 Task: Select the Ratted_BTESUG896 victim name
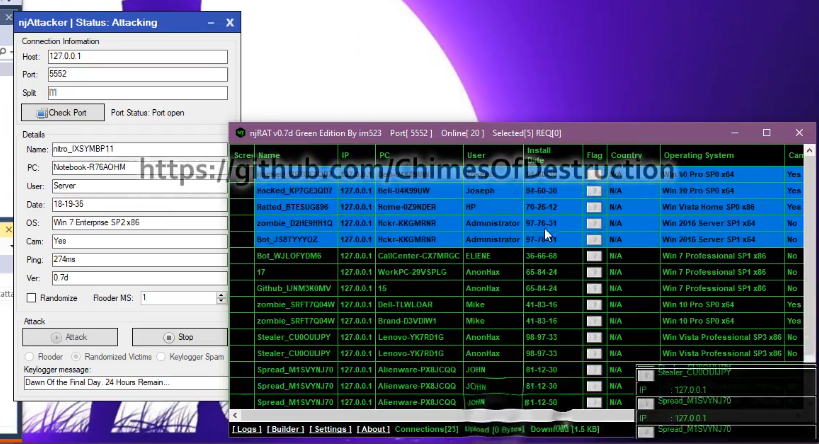[292, 207]
